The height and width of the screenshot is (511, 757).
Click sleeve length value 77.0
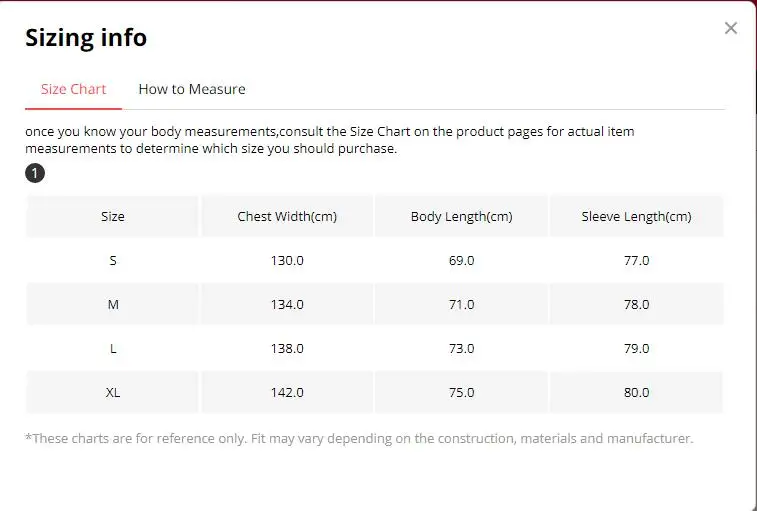click(x=636, y=261)
